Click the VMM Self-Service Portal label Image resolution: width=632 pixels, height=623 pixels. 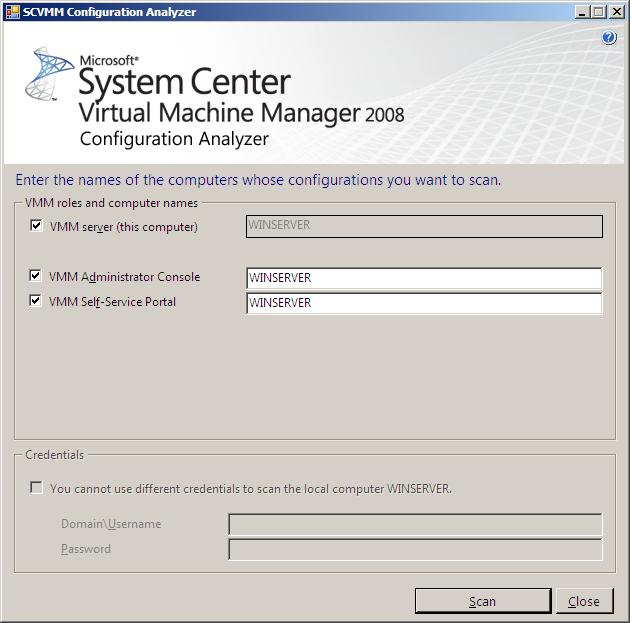pyautogui.click(x=112, y=302)
